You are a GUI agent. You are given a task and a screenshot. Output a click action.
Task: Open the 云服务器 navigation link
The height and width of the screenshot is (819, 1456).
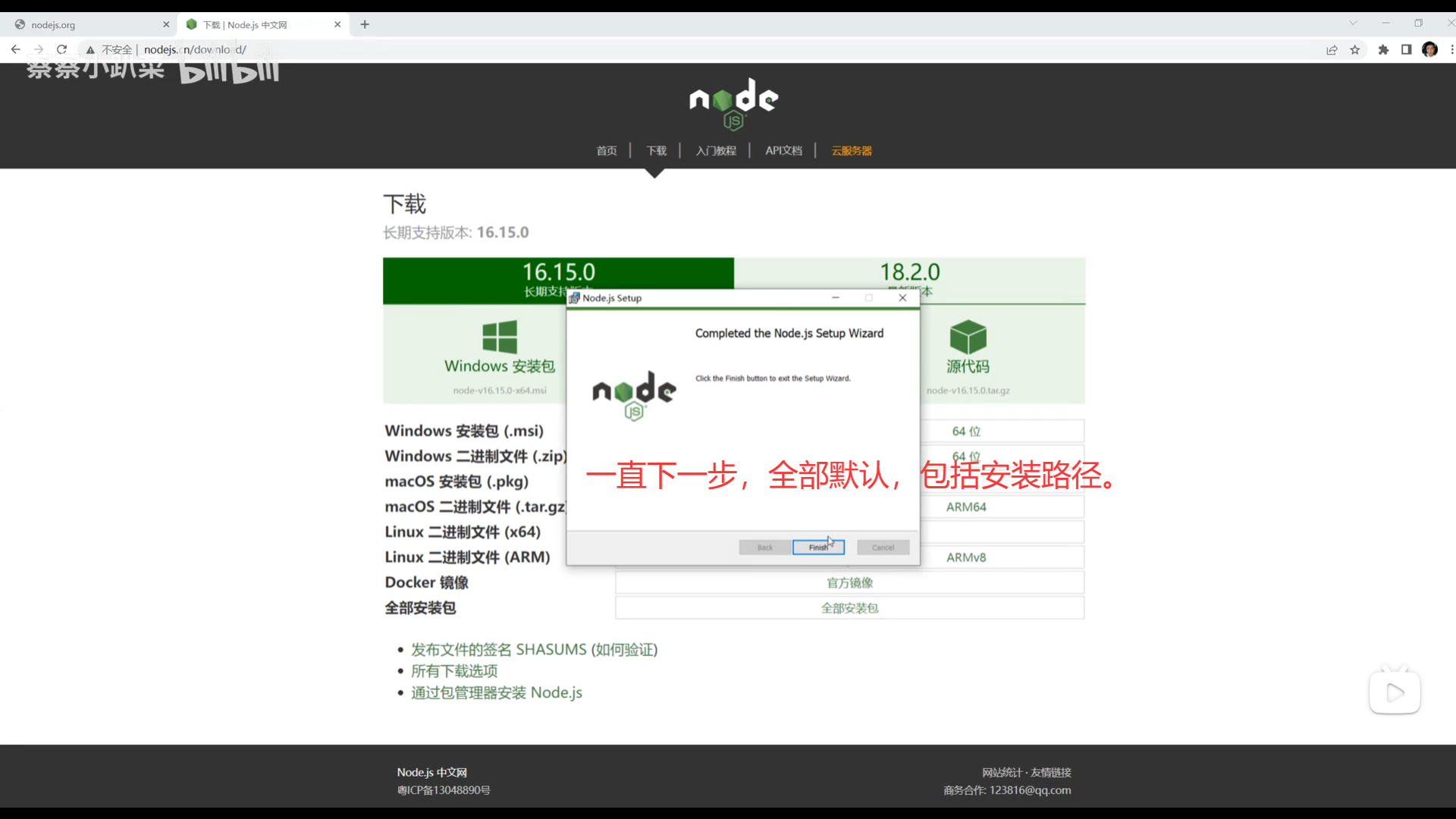[852, 151]
